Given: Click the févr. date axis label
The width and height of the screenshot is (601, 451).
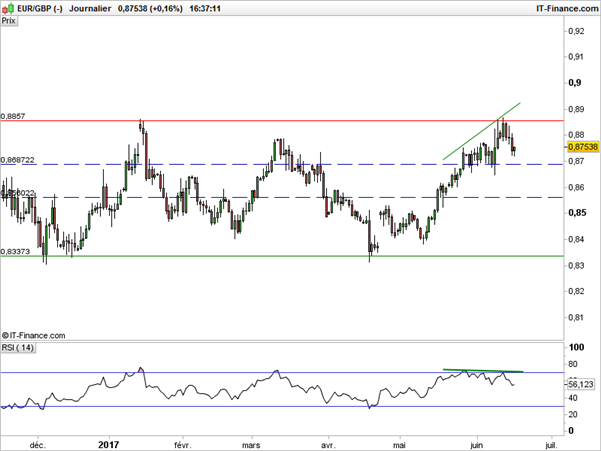Looking at the screenshot, I should pos(182,445).
